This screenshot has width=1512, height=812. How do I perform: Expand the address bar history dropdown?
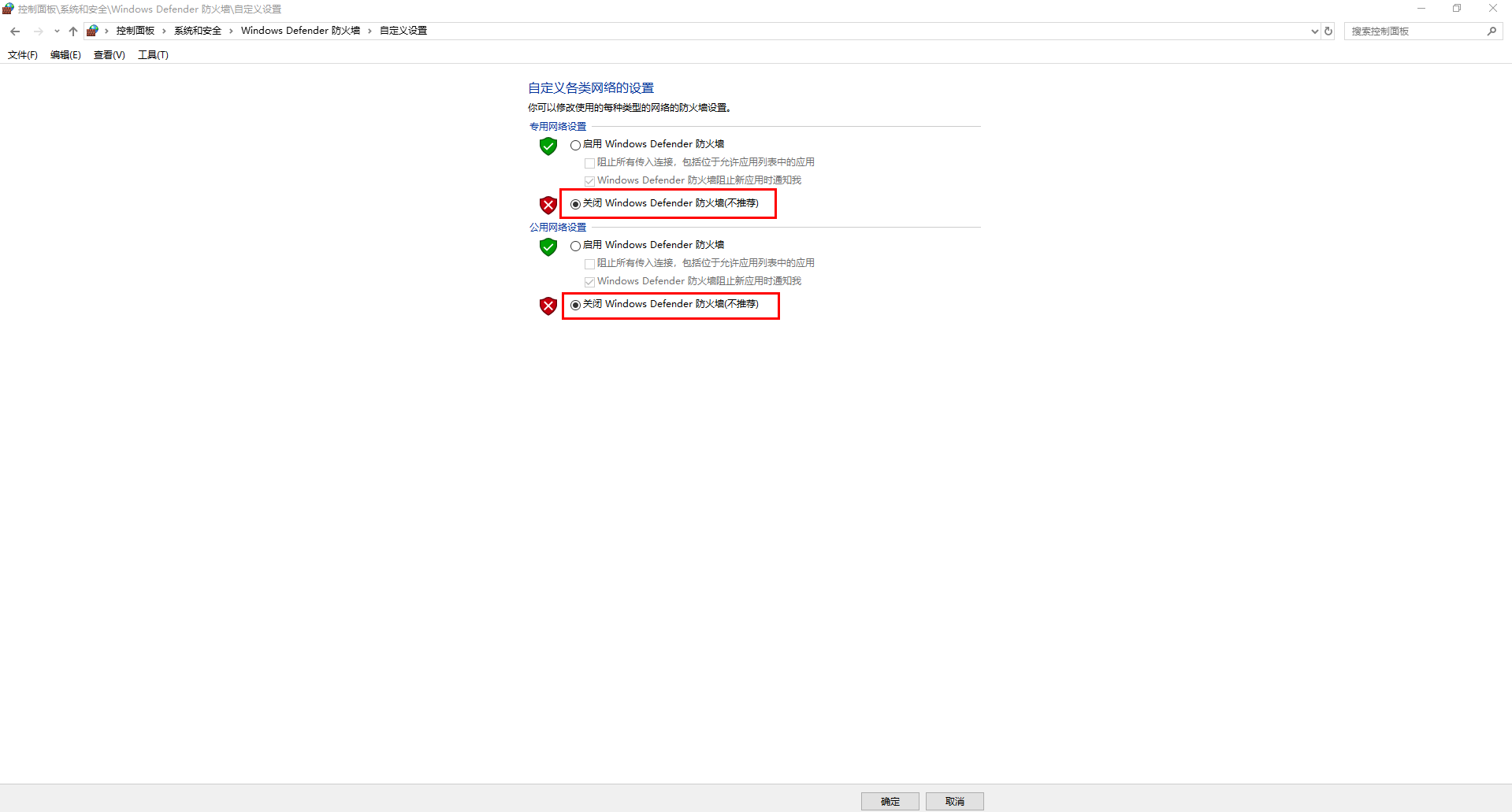(1314, 32)
